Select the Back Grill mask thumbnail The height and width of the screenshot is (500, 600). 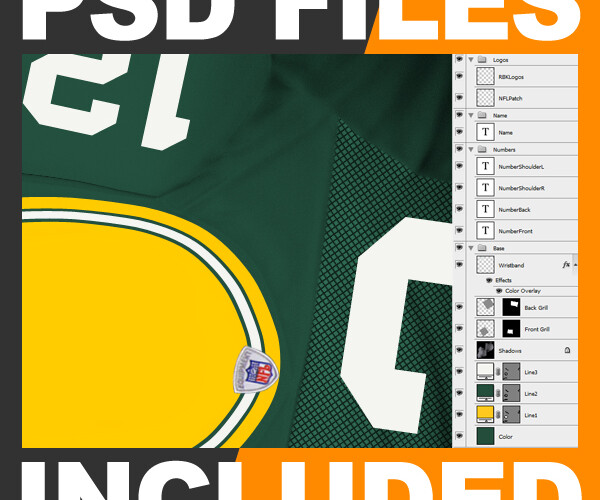511,307
